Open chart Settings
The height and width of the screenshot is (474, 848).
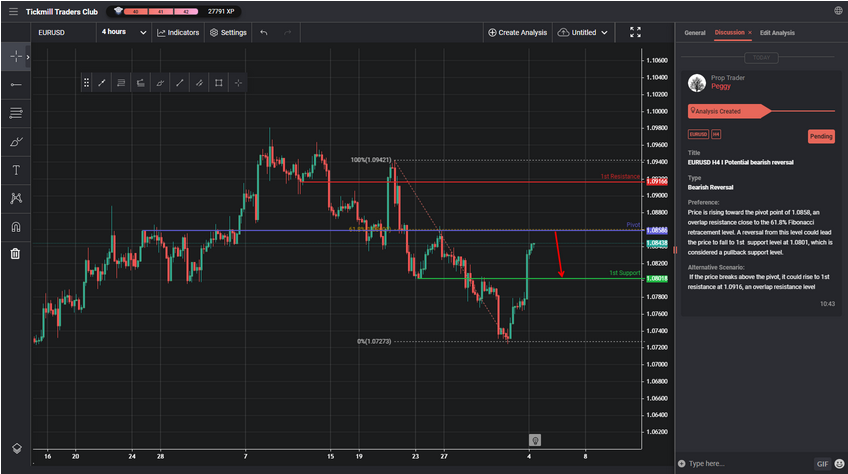pyautogui.click(x=228, y=32)
